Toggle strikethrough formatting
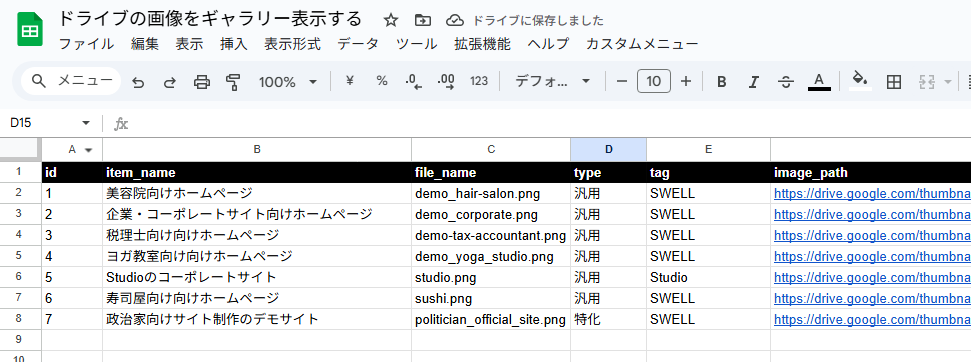 coord(786,82)
